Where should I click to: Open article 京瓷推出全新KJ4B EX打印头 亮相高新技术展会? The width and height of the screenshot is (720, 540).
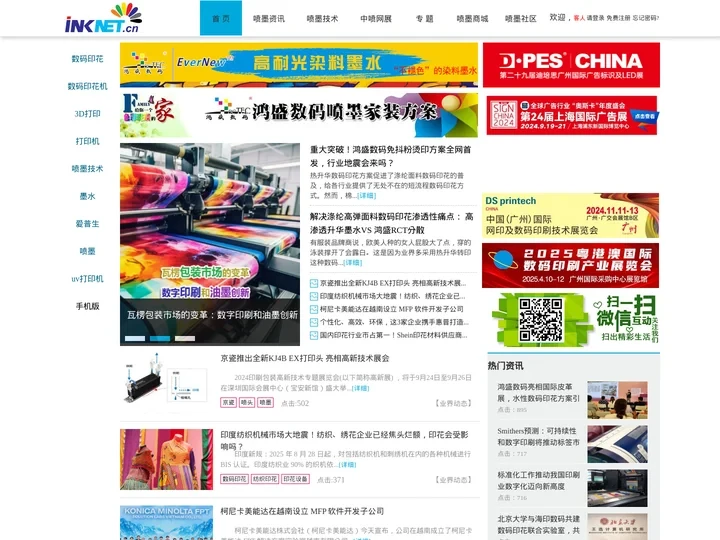click(x=305, y=358)
